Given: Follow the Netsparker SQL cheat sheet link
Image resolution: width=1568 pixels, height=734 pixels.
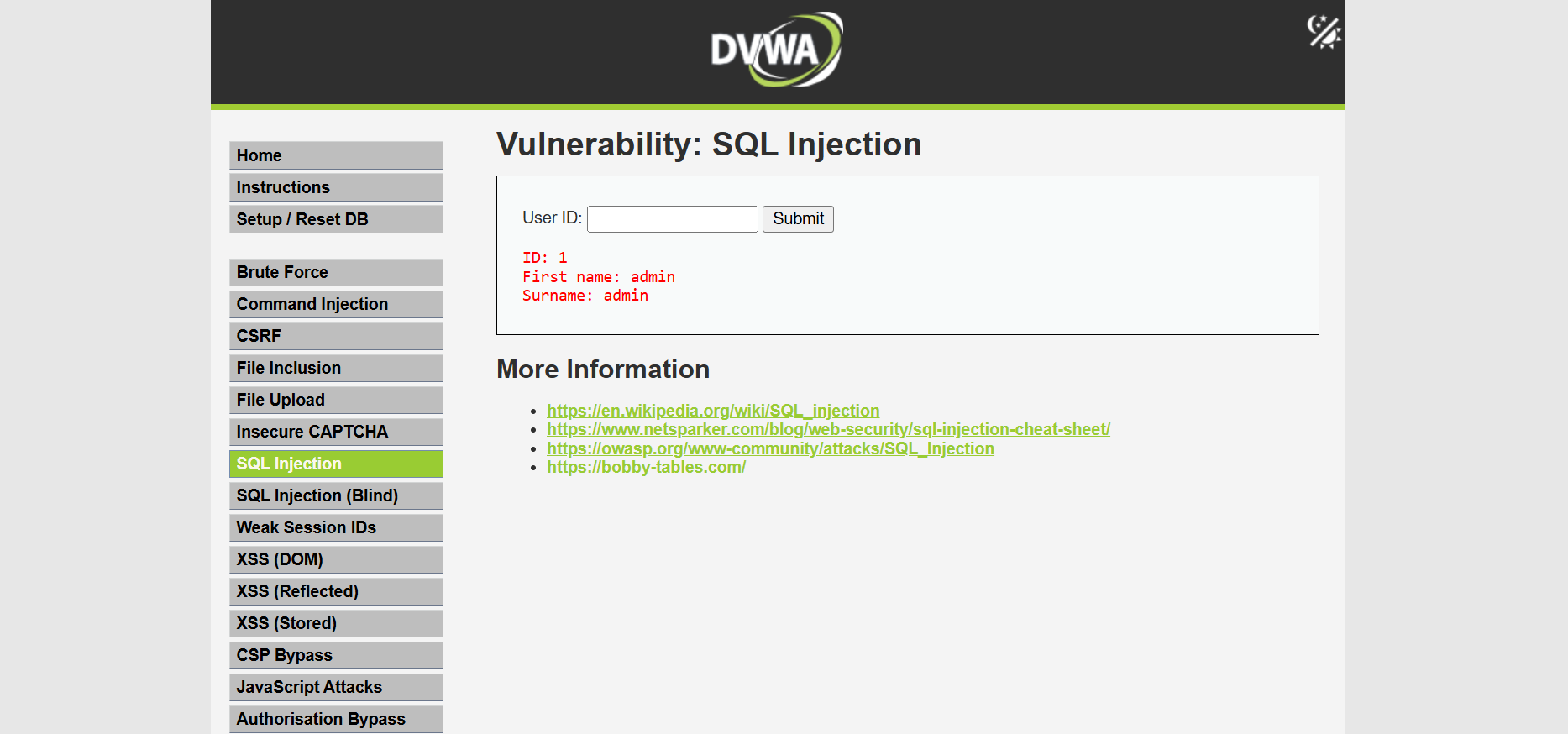Looking at the screenshot, I should coord(828,429).
